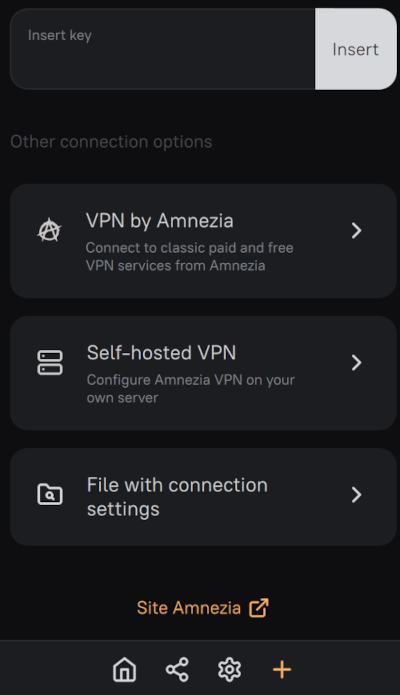Open the Share tab icon
This screenshot has height=695, width=400.
pyautogui.click(x=177, y=669)
